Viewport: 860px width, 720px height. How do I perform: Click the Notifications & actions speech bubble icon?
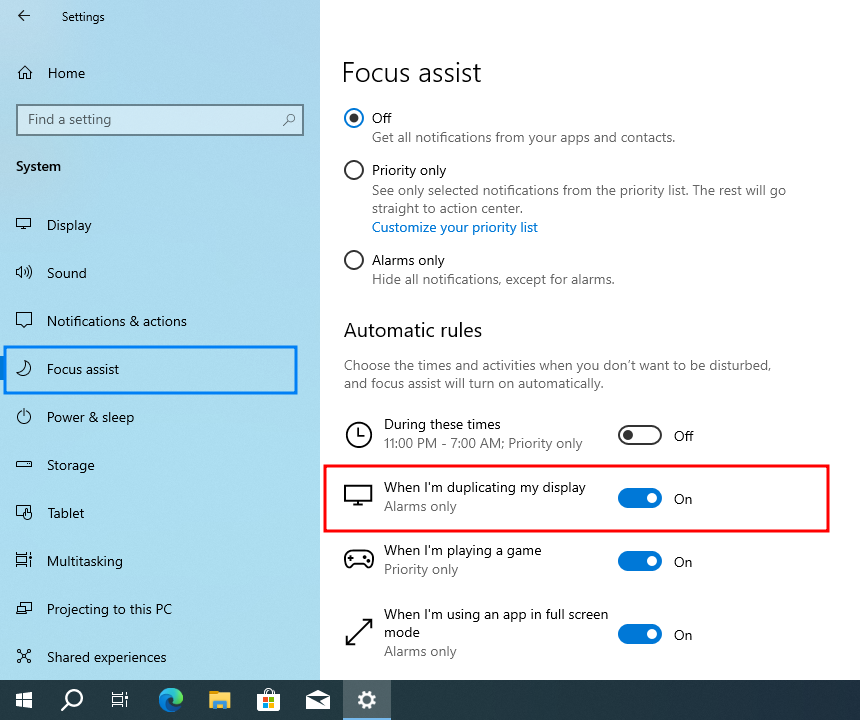coord(24,320)
